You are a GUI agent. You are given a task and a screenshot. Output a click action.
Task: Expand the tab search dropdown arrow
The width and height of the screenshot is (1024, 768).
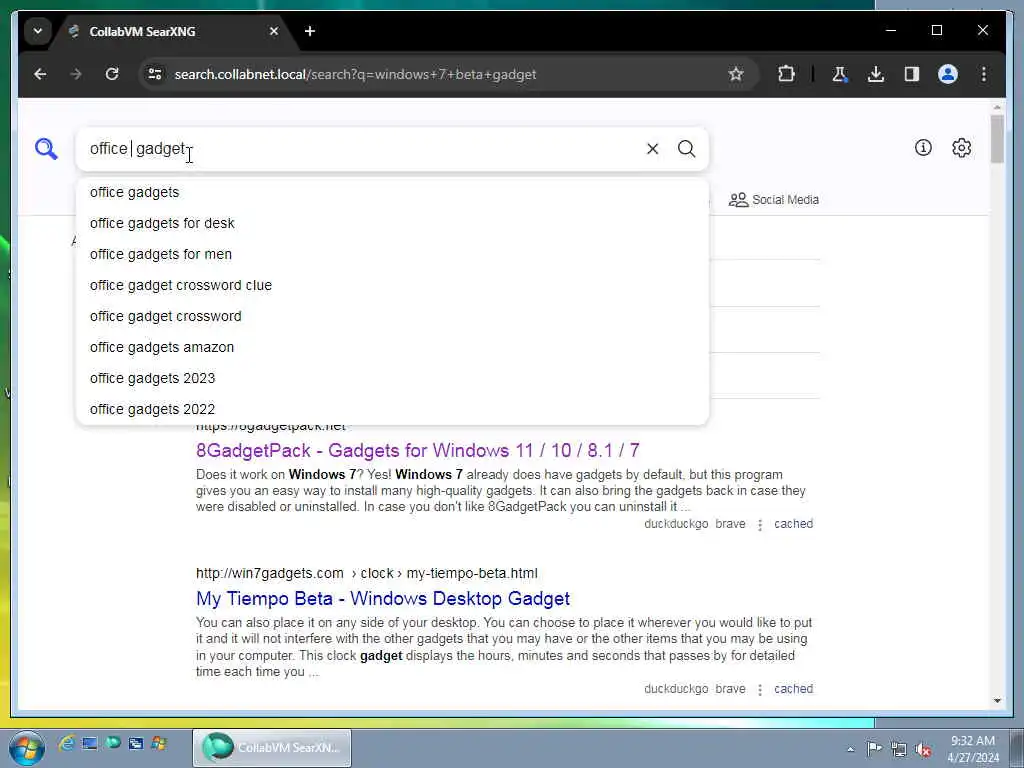tap(38, 31)
